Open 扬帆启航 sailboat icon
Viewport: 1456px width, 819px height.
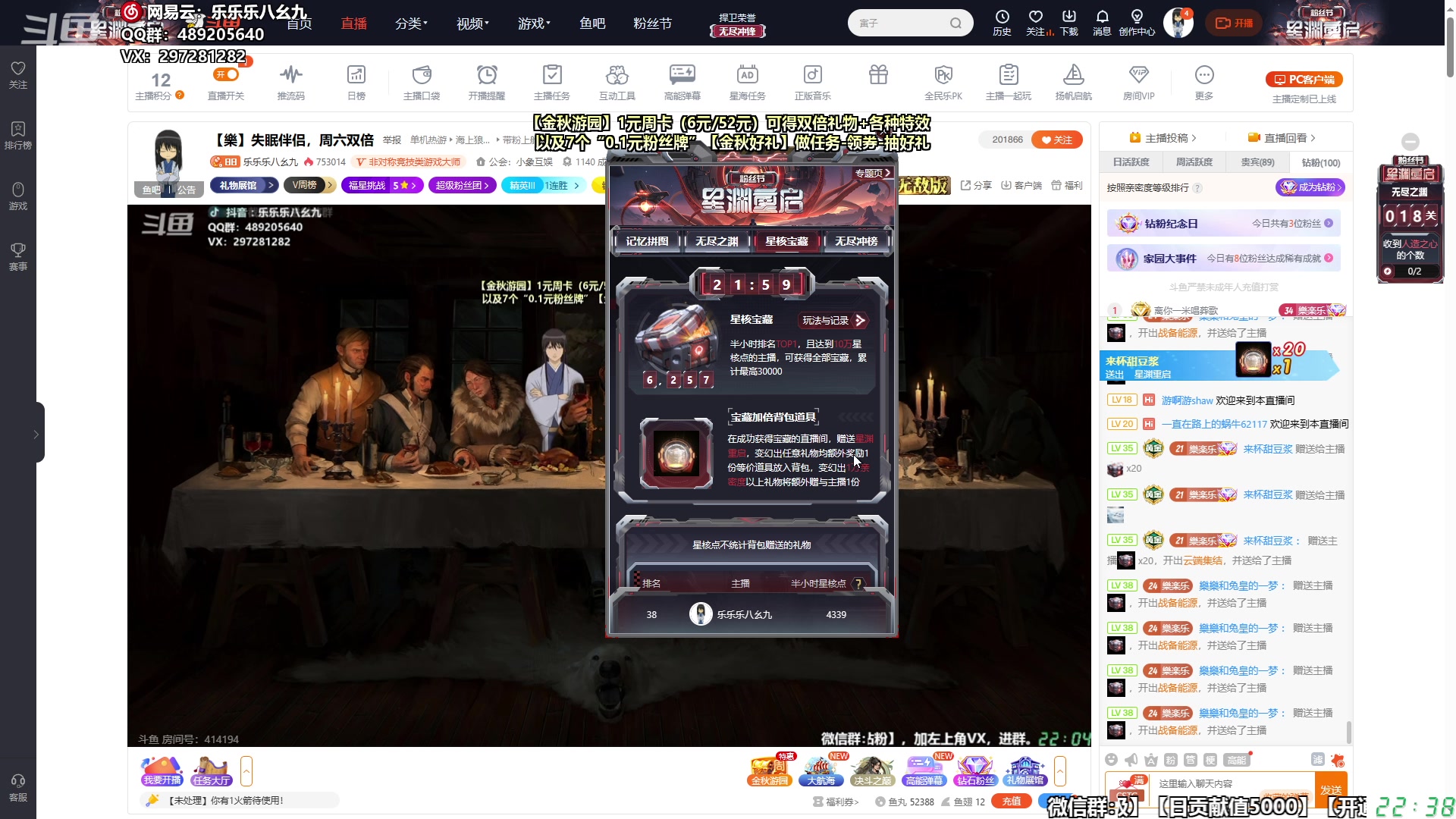(1074, 82)
